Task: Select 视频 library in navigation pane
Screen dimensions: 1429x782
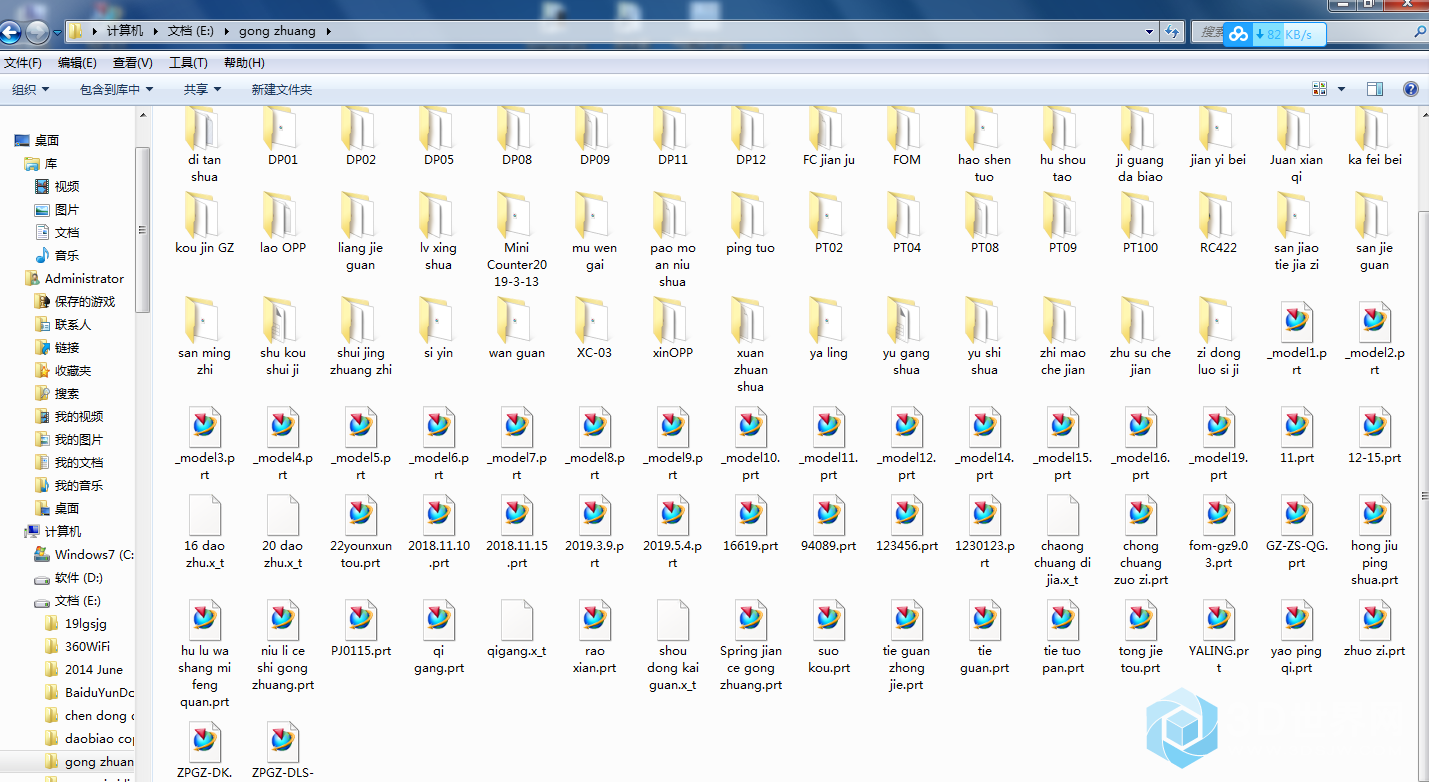Action: pos(67,186)
